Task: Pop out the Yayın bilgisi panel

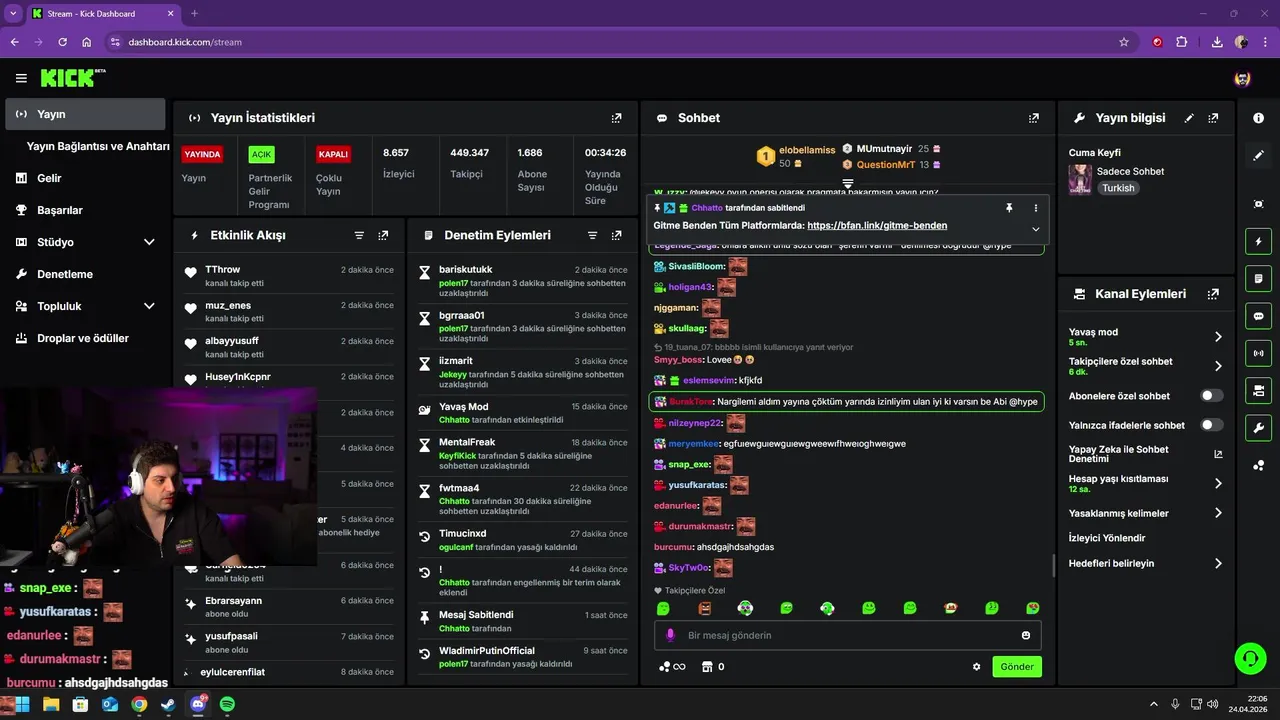Action: [x=1213, y=118]
